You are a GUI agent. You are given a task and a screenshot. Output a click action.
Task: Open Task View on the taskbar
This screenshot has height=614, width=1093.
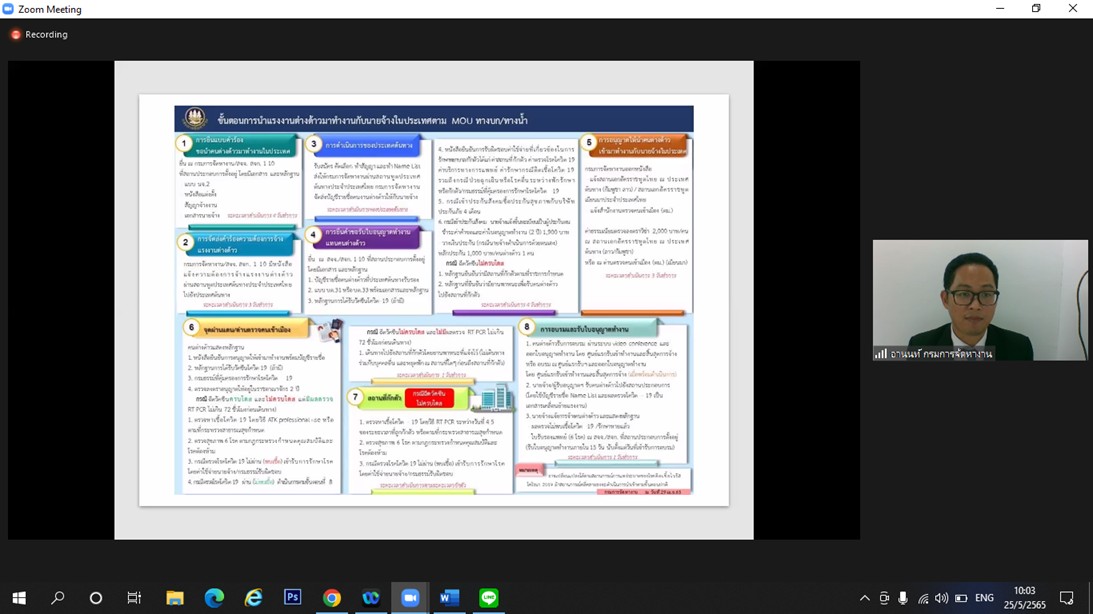134,598
